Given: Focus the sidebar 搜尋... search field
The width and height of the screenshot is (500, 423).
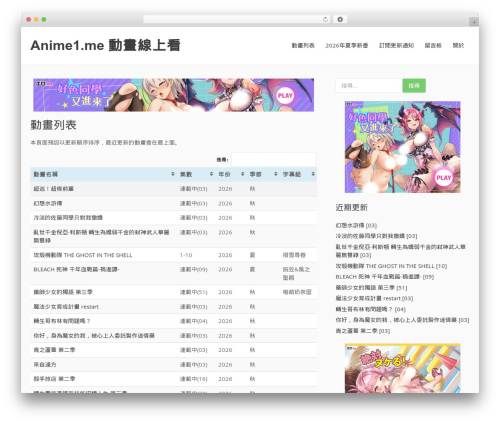Looking at the screenshot, I should click(x=369, y=86).
